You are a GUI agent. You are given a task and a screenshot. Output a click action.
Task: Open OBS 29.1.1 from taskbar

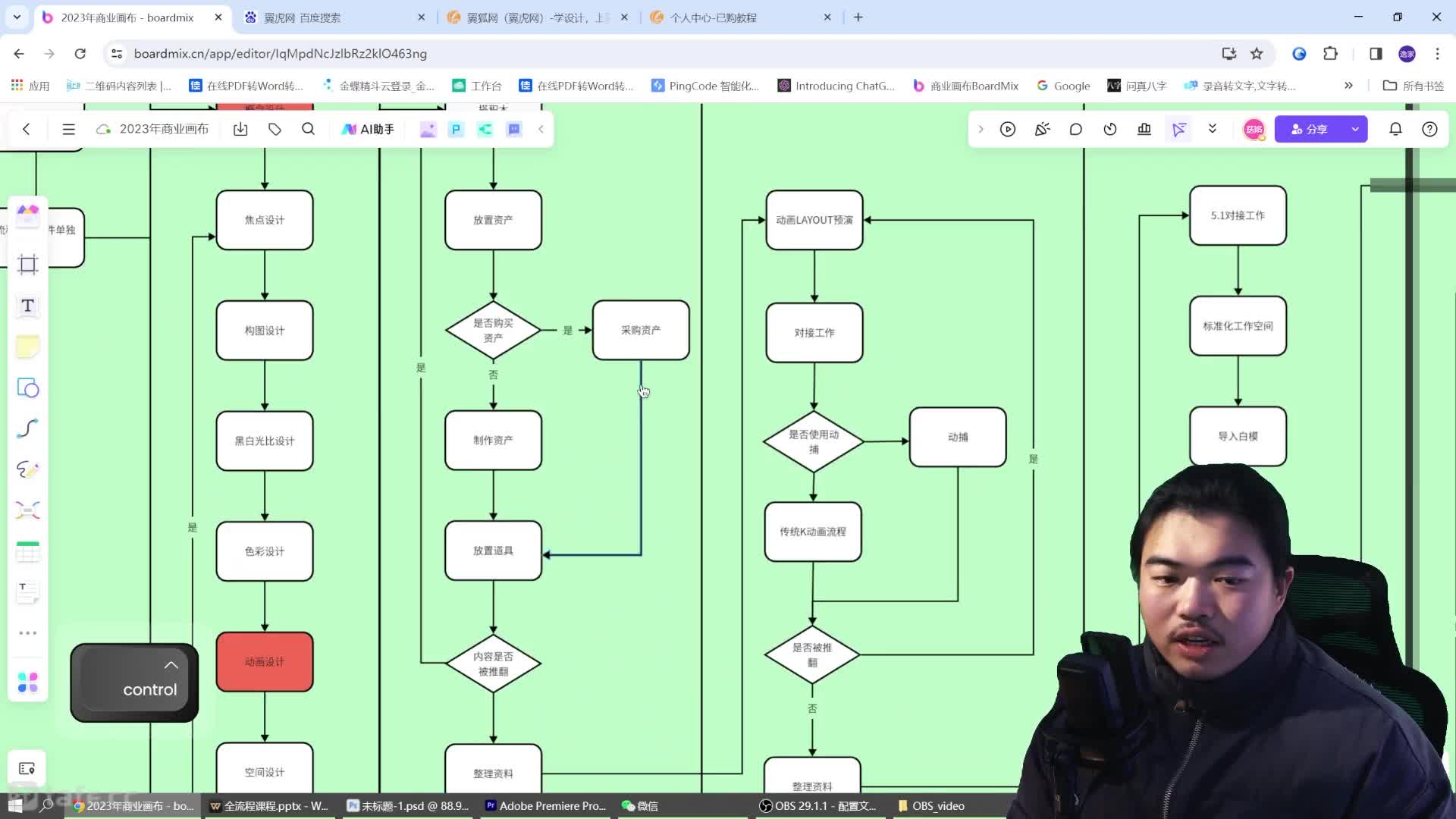click(x=819, y=806)
